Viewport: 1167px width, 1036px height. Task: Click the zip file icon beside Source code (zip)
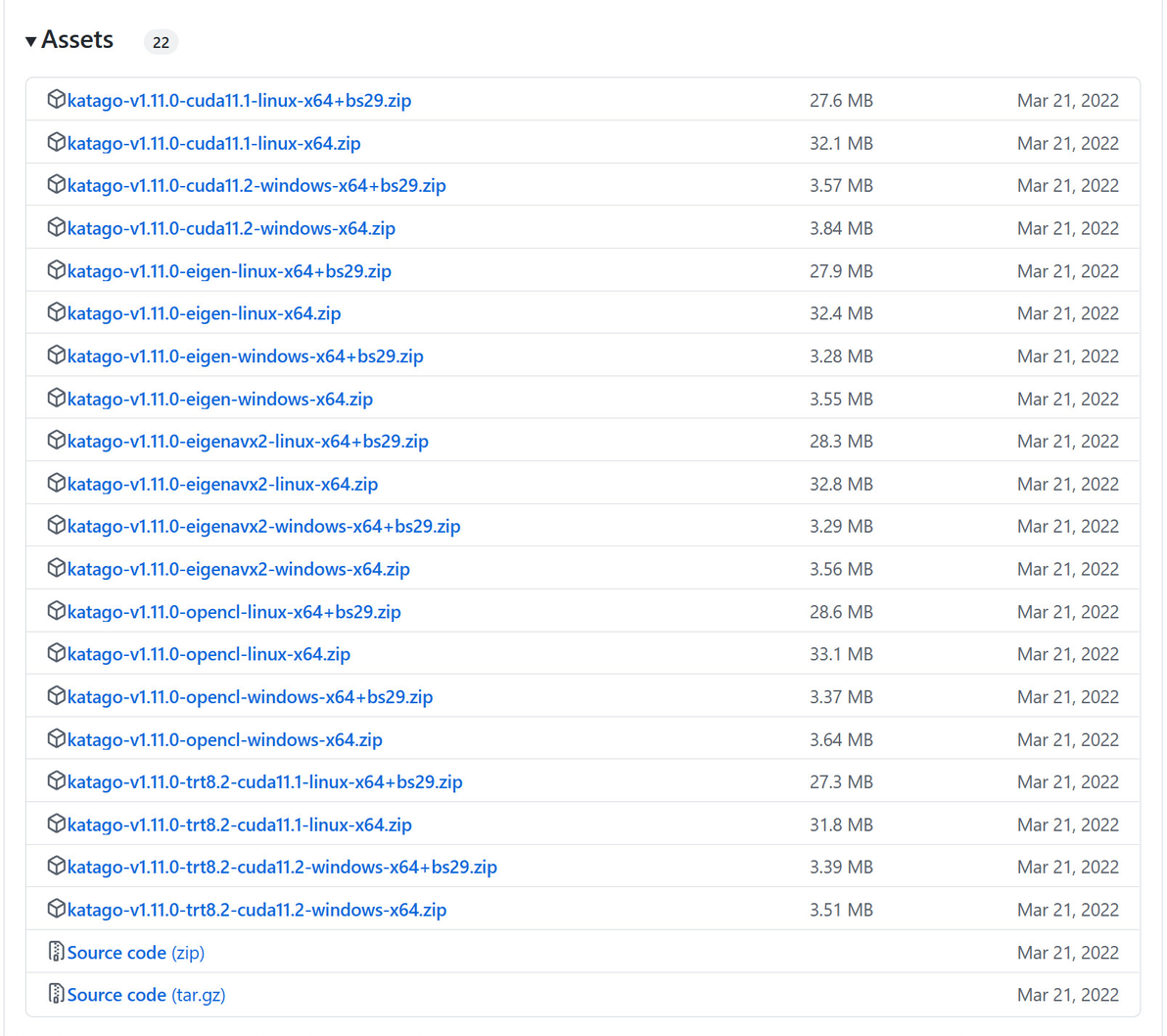click(56, 952)
